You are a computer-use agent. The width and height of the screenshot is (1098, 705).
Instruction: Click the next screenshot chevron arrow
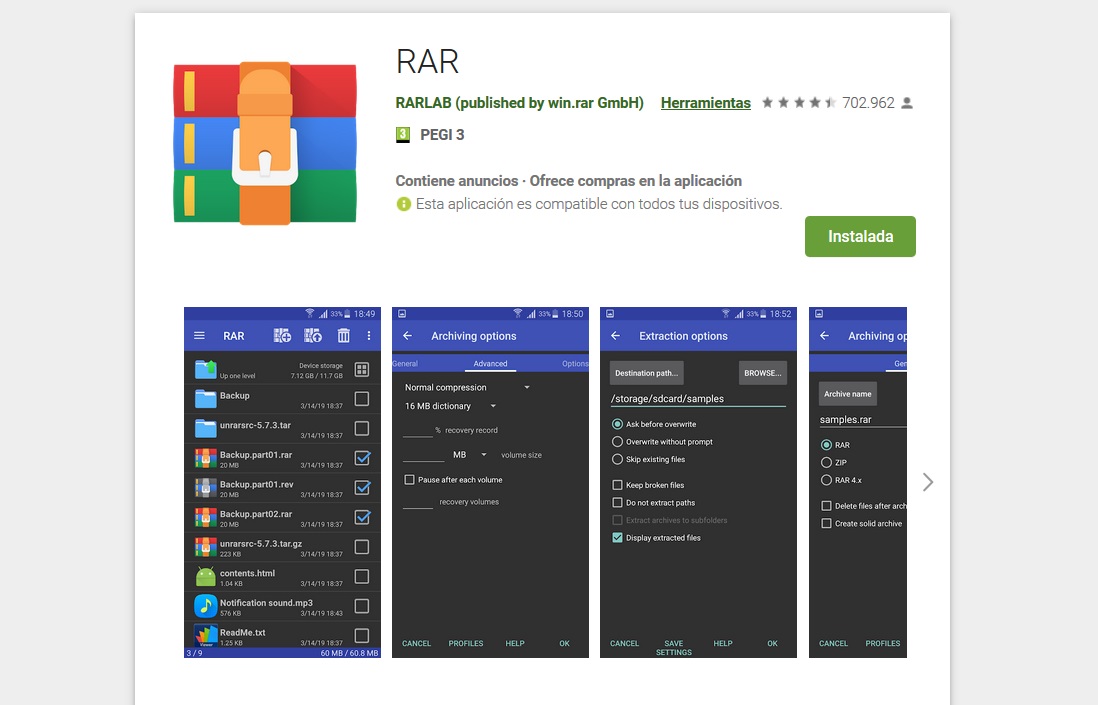coord(928,482)
